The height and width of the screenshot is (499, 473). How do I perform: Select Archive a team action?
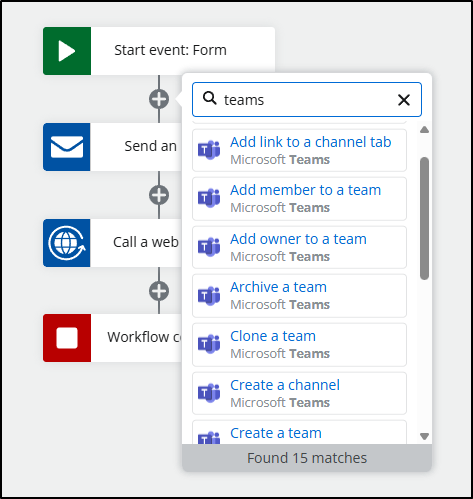[299, 296]
